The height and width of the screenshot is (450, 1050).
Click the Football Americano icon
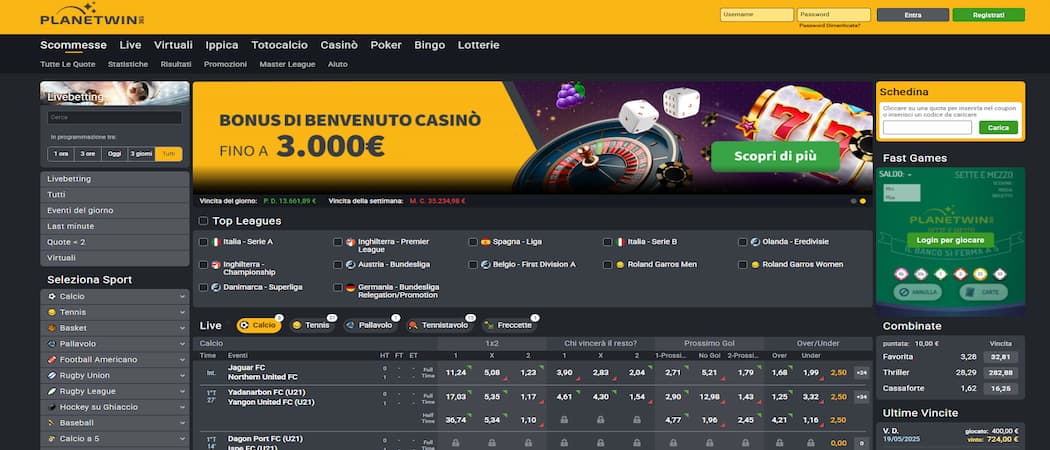[52, 360]
